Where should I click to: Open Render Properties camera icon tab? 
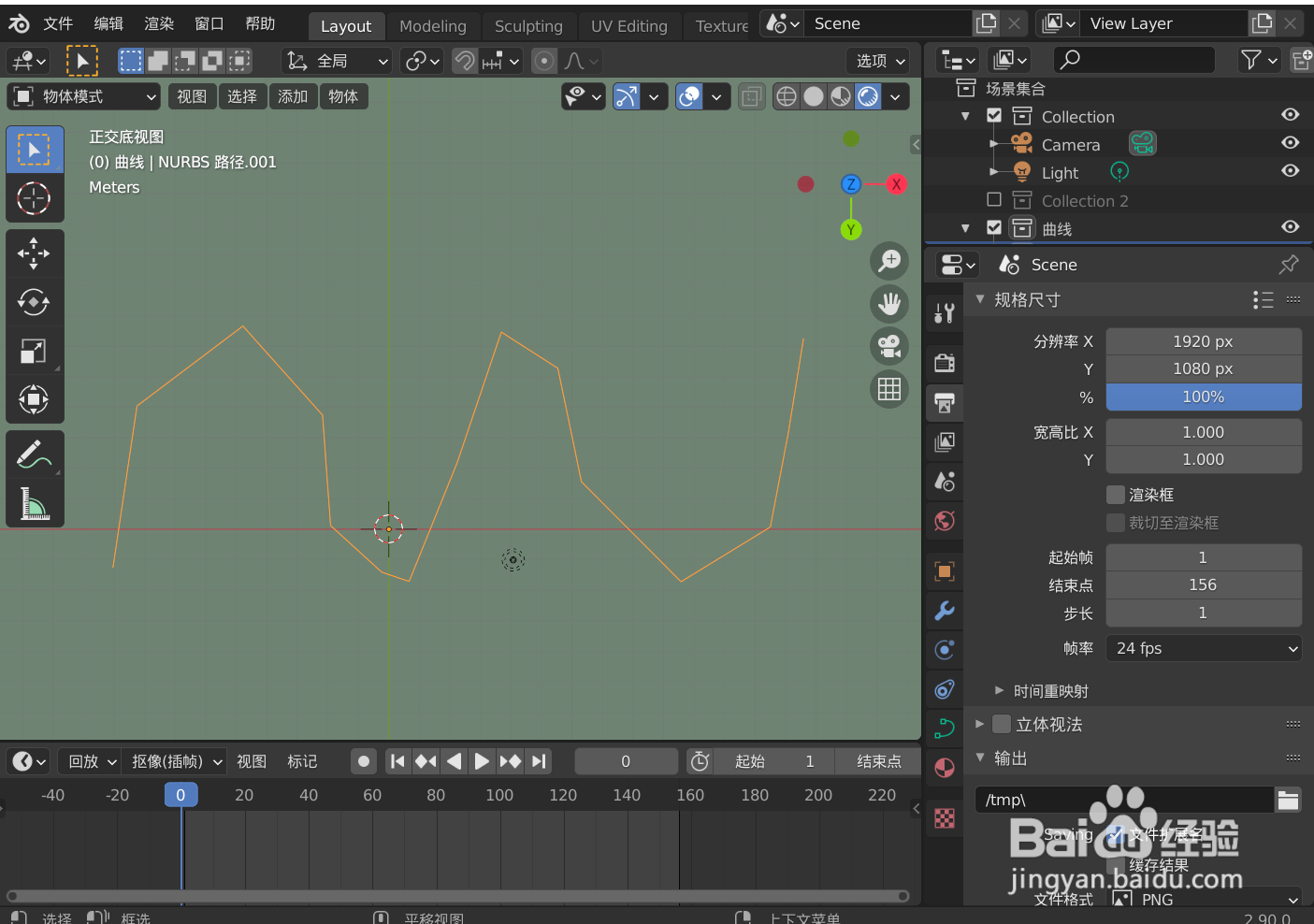(944, 364)
